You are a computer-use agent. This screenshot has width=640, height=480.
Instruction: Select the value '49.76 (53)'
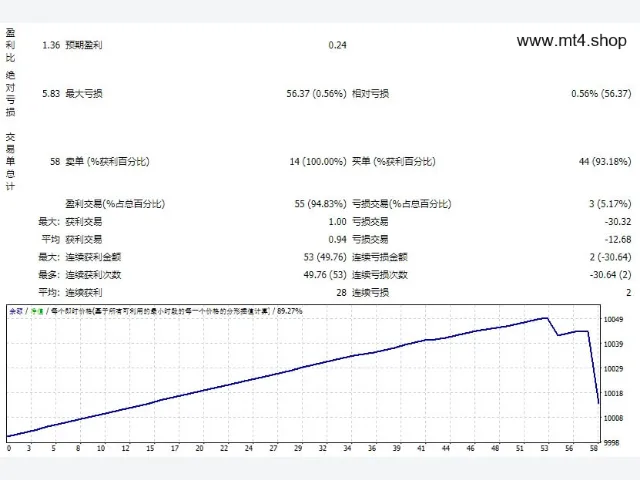[324, 275]
